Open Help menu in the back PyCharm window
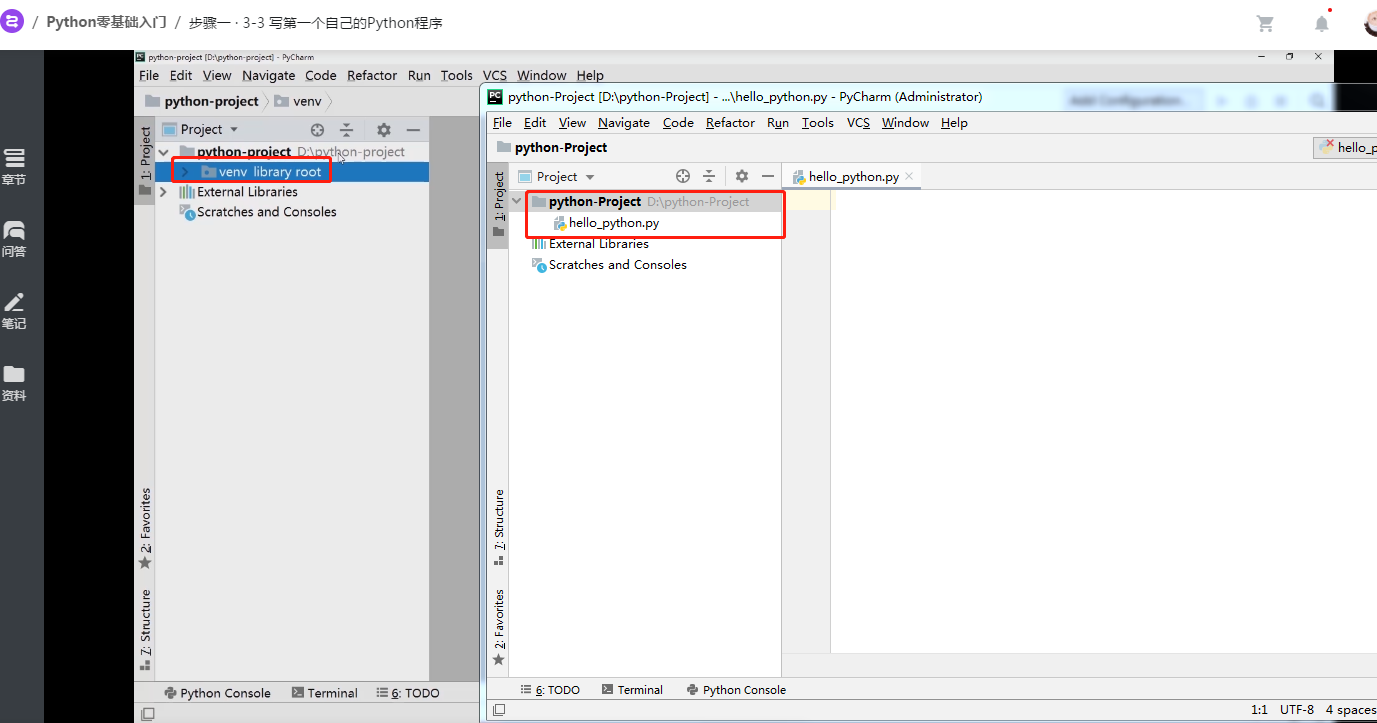The image size is (1377, 723). tap(590, 75)
